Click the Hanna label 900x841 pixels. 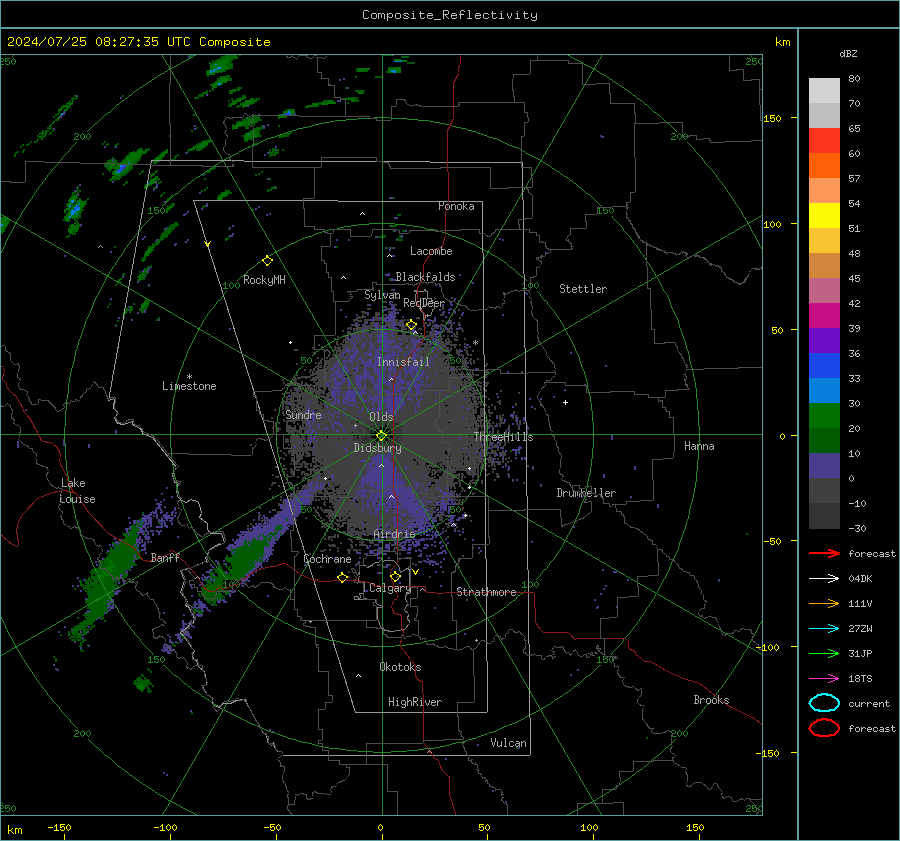tap(699, 446)
